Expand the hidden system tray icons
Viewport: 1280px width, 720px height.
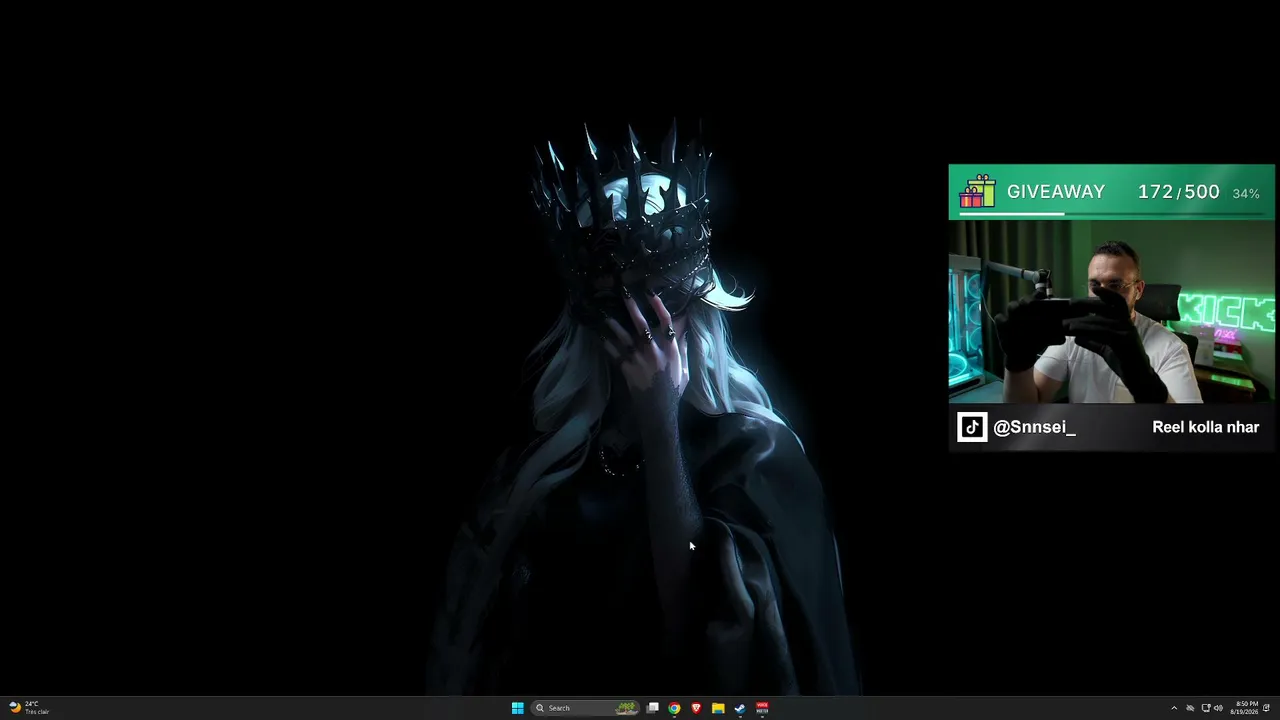click(x=1174, y=708)
